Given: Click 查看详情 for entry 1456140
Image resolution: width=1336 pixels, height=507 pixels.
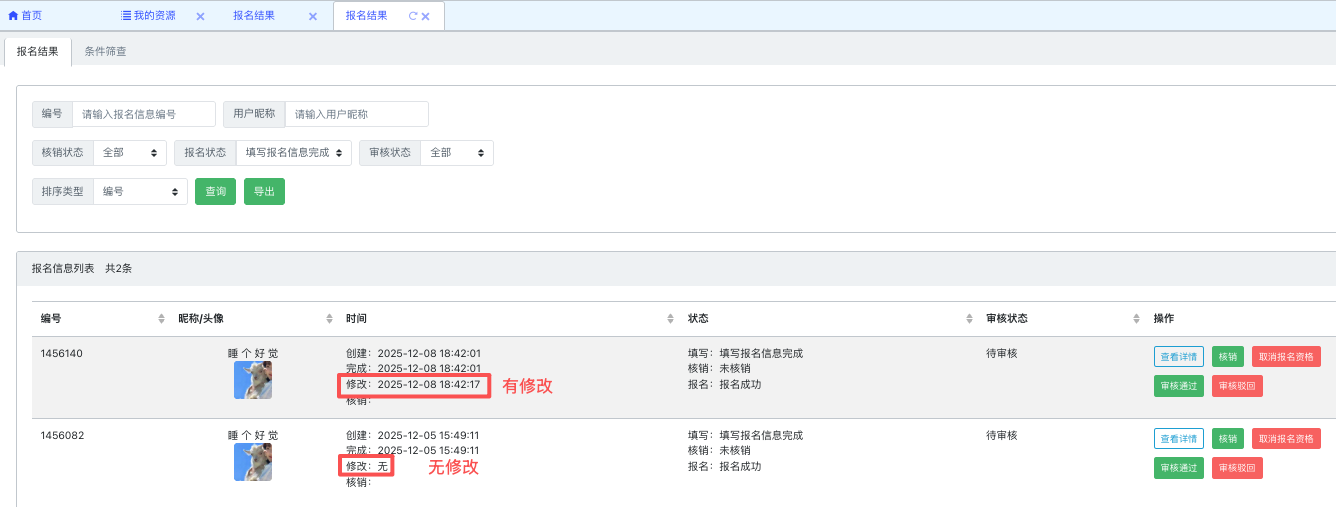Looking at the screenshot, I should (1178, 356).
